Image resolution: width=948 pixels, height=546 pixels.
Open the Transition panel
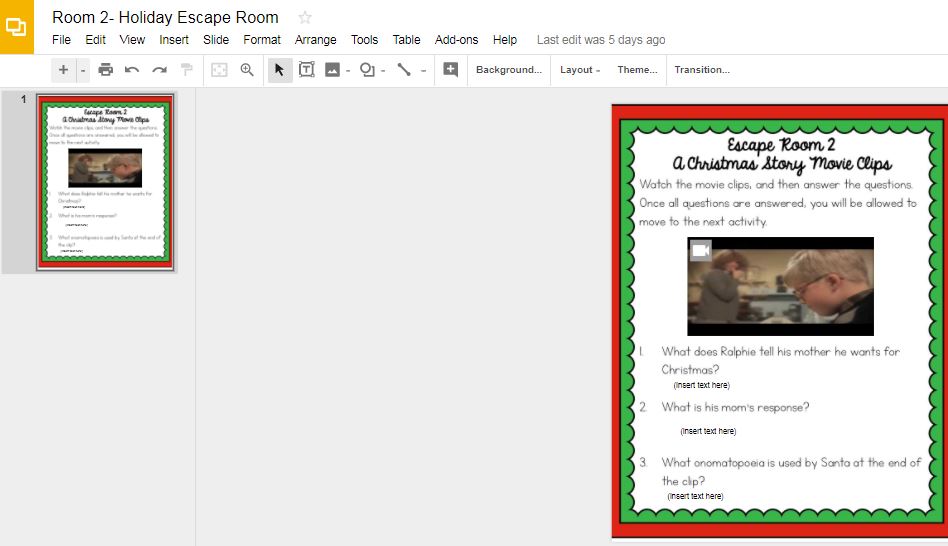pos(702,70)
